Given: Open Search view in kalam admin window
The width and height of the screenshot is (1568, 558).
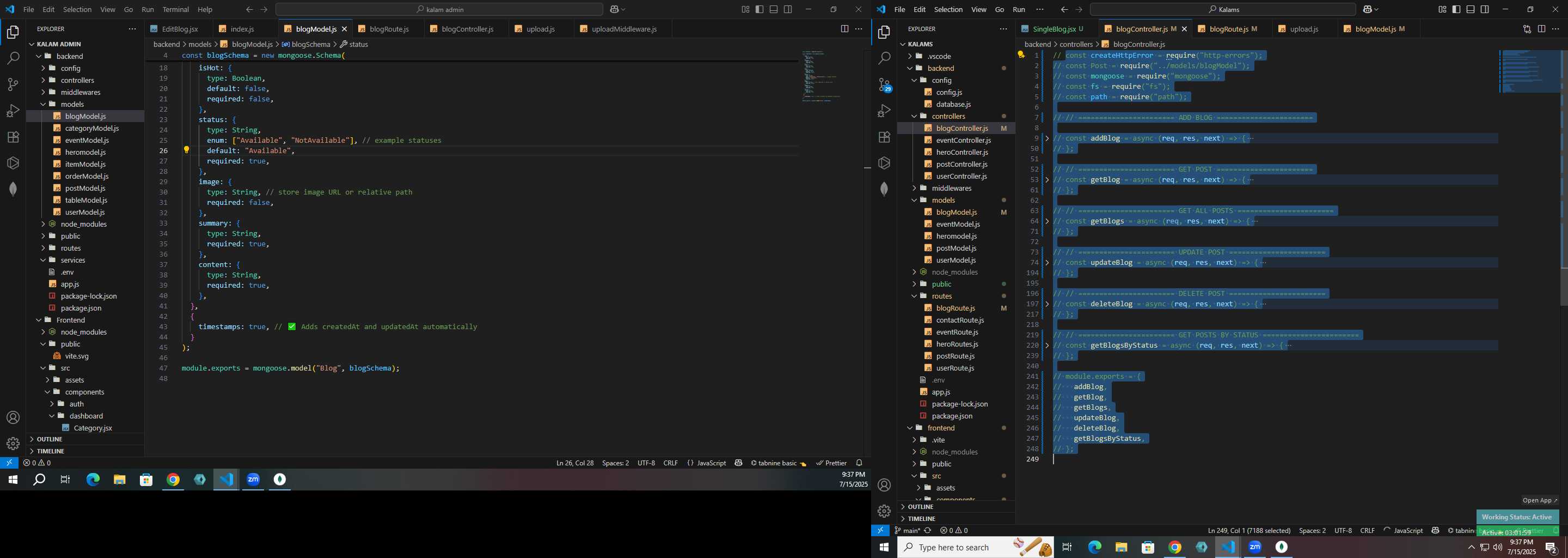Looking at the screenshot, I should click(x=13, y=58).
